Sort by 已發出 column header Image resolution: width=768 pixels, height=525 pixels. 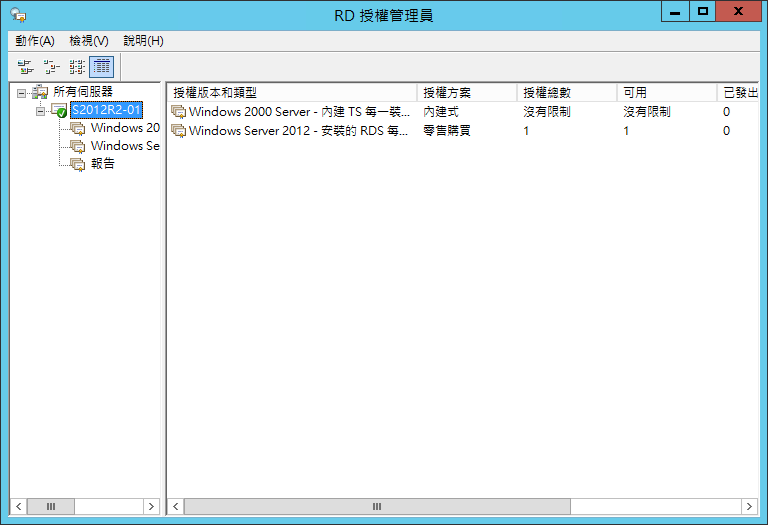(738, 93)
